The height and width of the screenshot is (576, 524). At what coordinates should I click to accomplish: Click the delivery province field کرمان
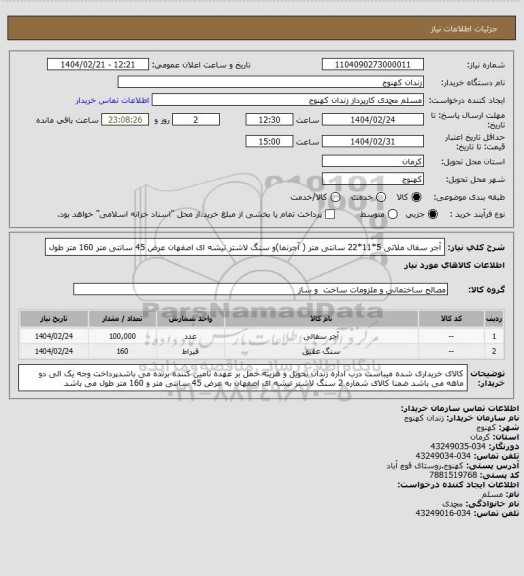(373, 161)
